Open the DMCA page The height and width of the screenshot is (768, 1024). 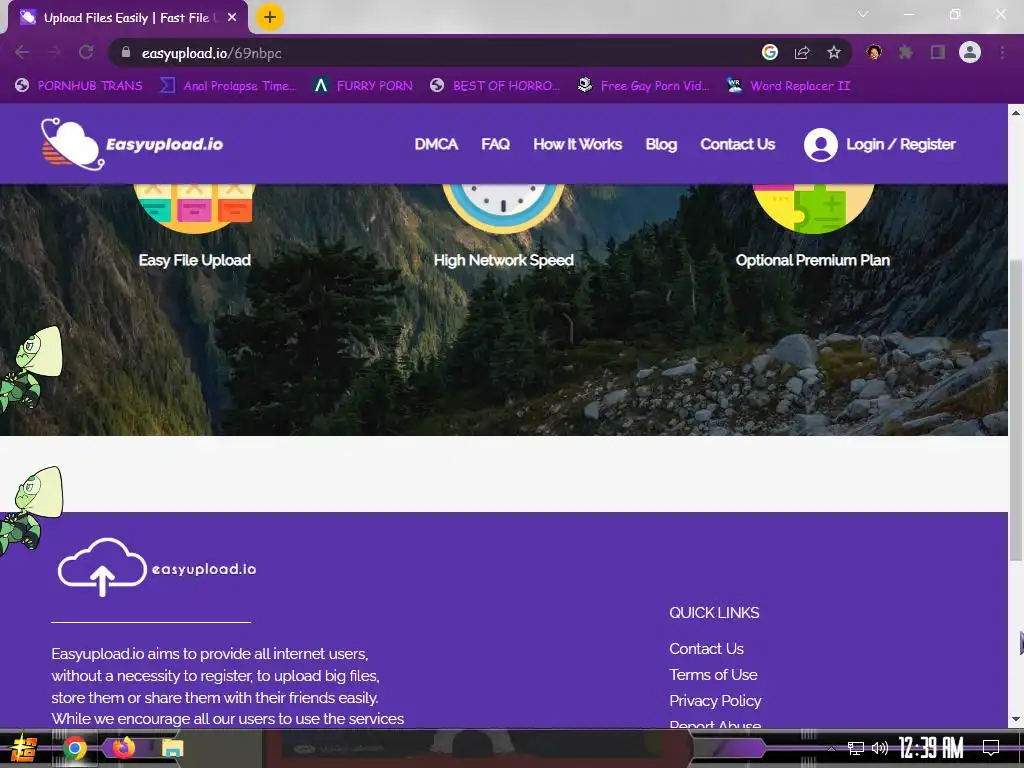tap(436, 144)
